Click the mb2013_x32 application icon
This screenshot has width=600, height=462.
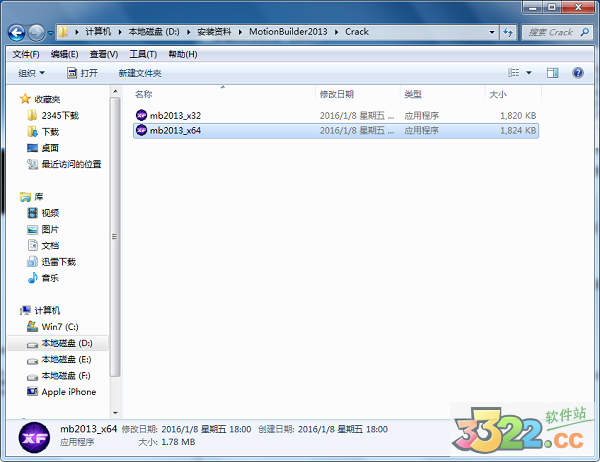pos(141,115)
